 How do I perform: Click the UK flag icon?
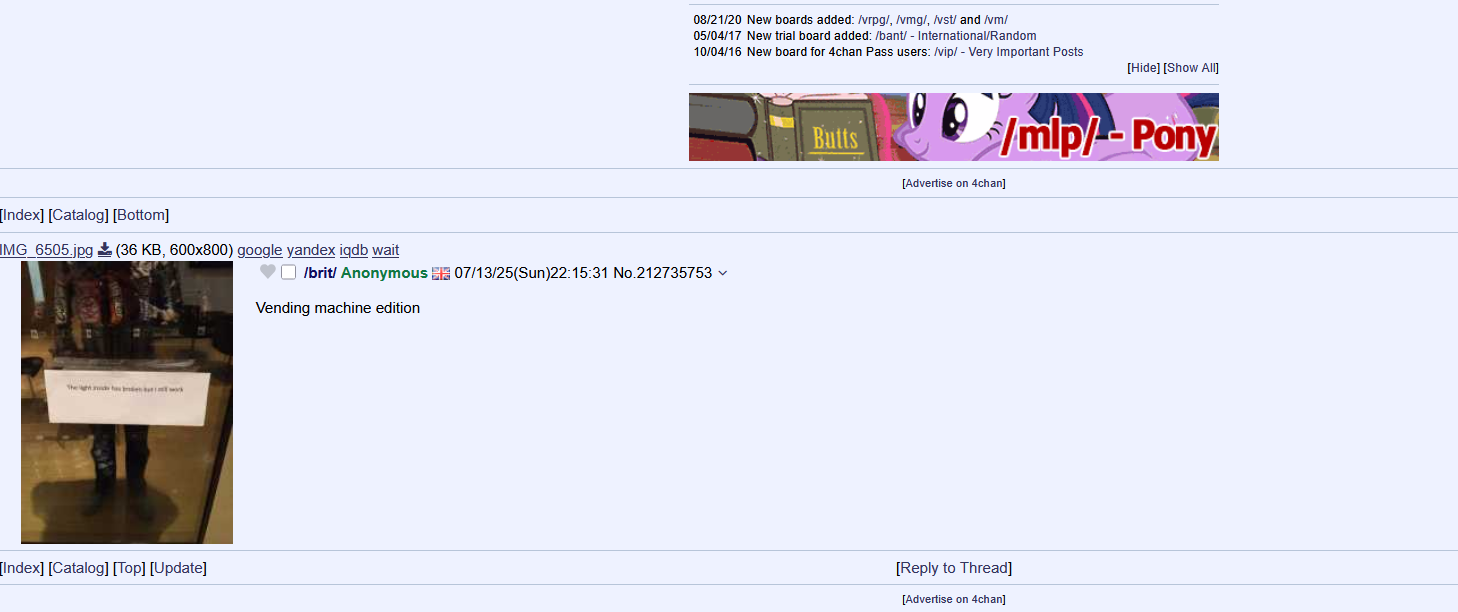coord(441,273)
